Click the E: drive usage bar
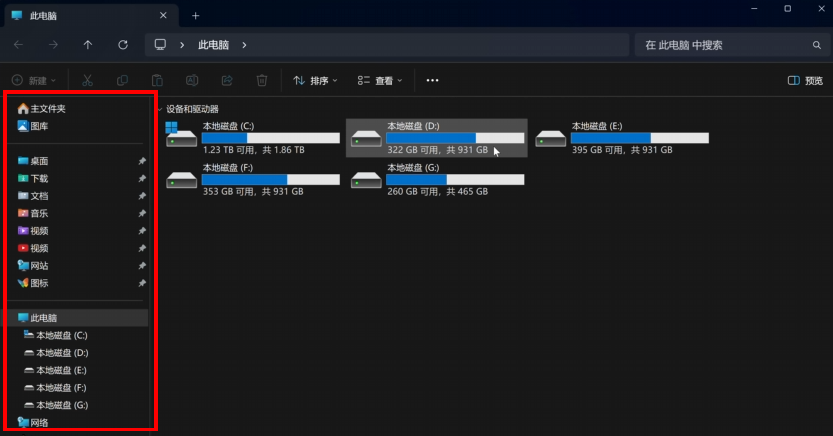The height and width of the screenshot is (436, 833). point(640,138)
